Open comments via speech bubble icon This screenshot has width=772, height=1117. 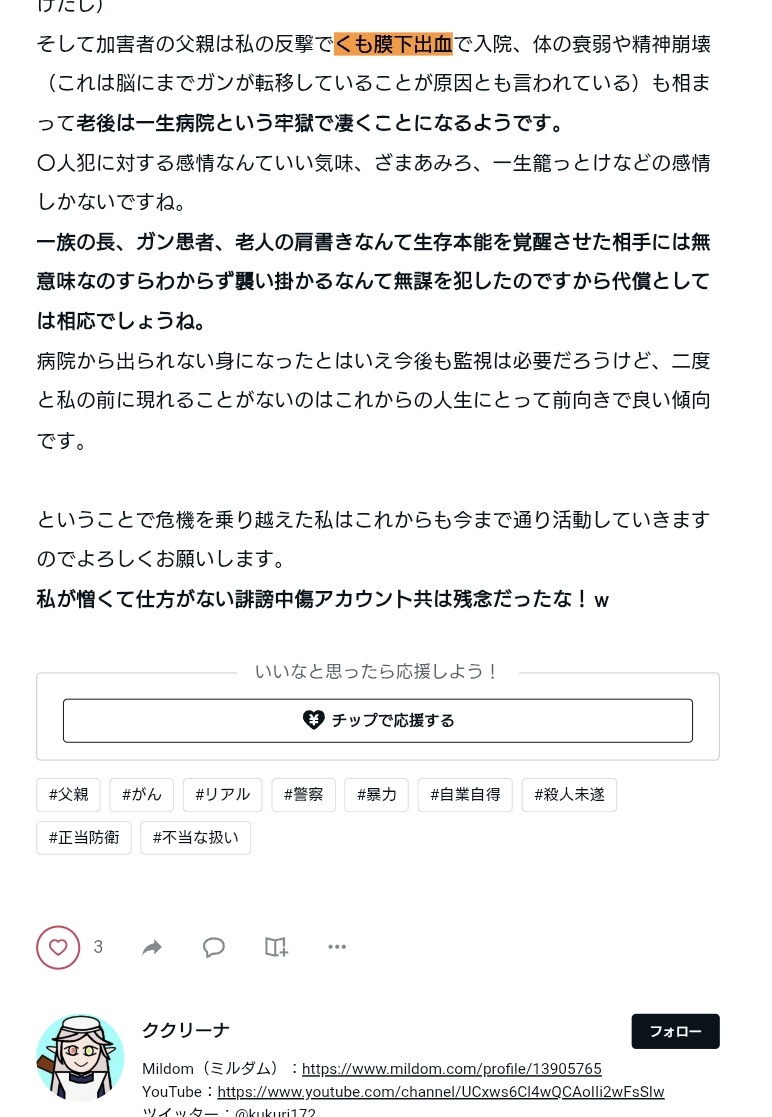tap(214, 947)
